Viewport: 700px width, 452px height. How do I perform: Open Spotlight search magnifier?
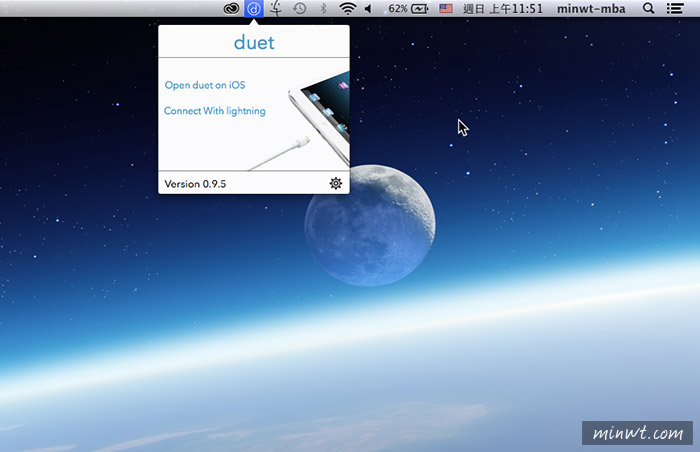click(x=648, y=8)
